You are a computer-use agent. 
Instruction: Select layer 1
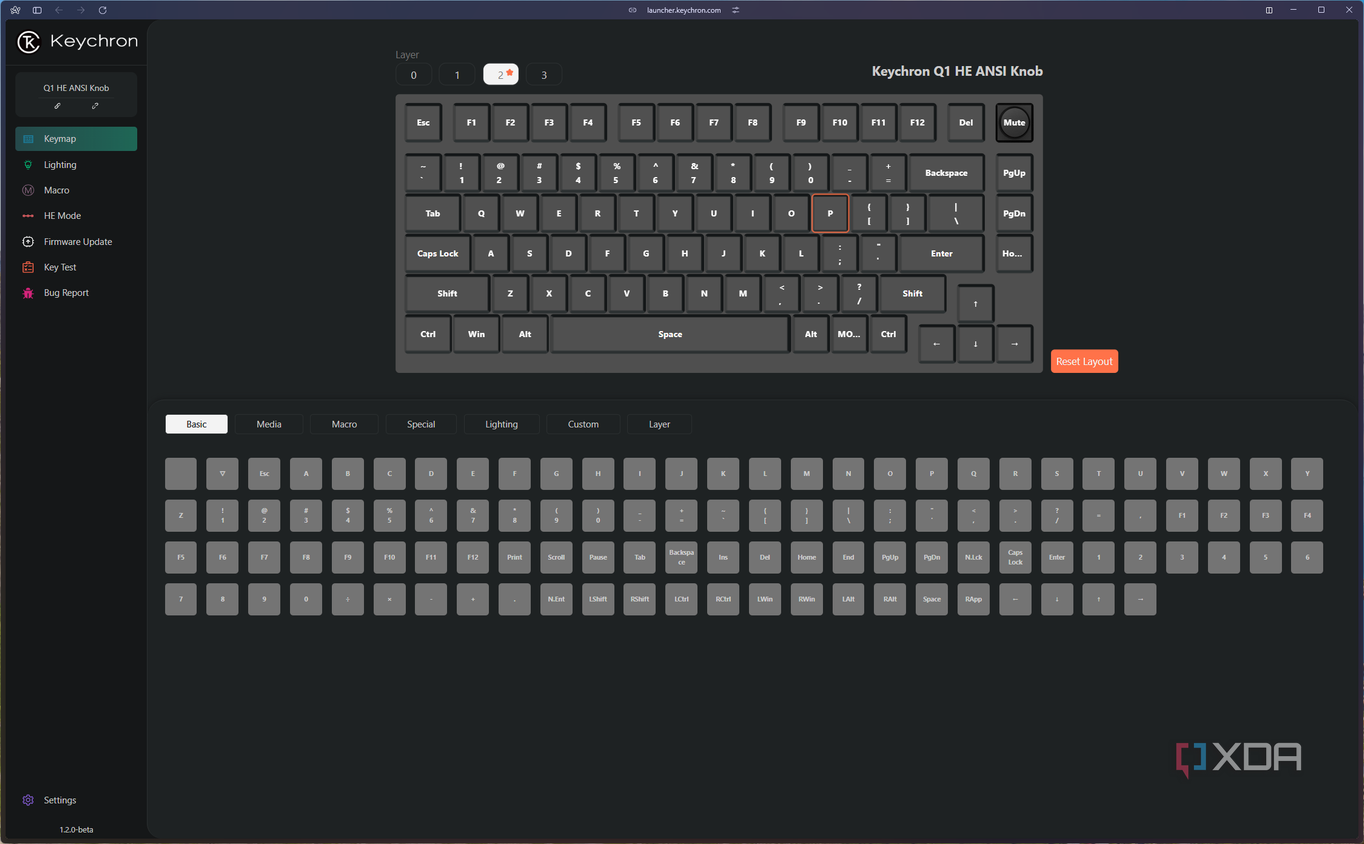click(457, 75)
